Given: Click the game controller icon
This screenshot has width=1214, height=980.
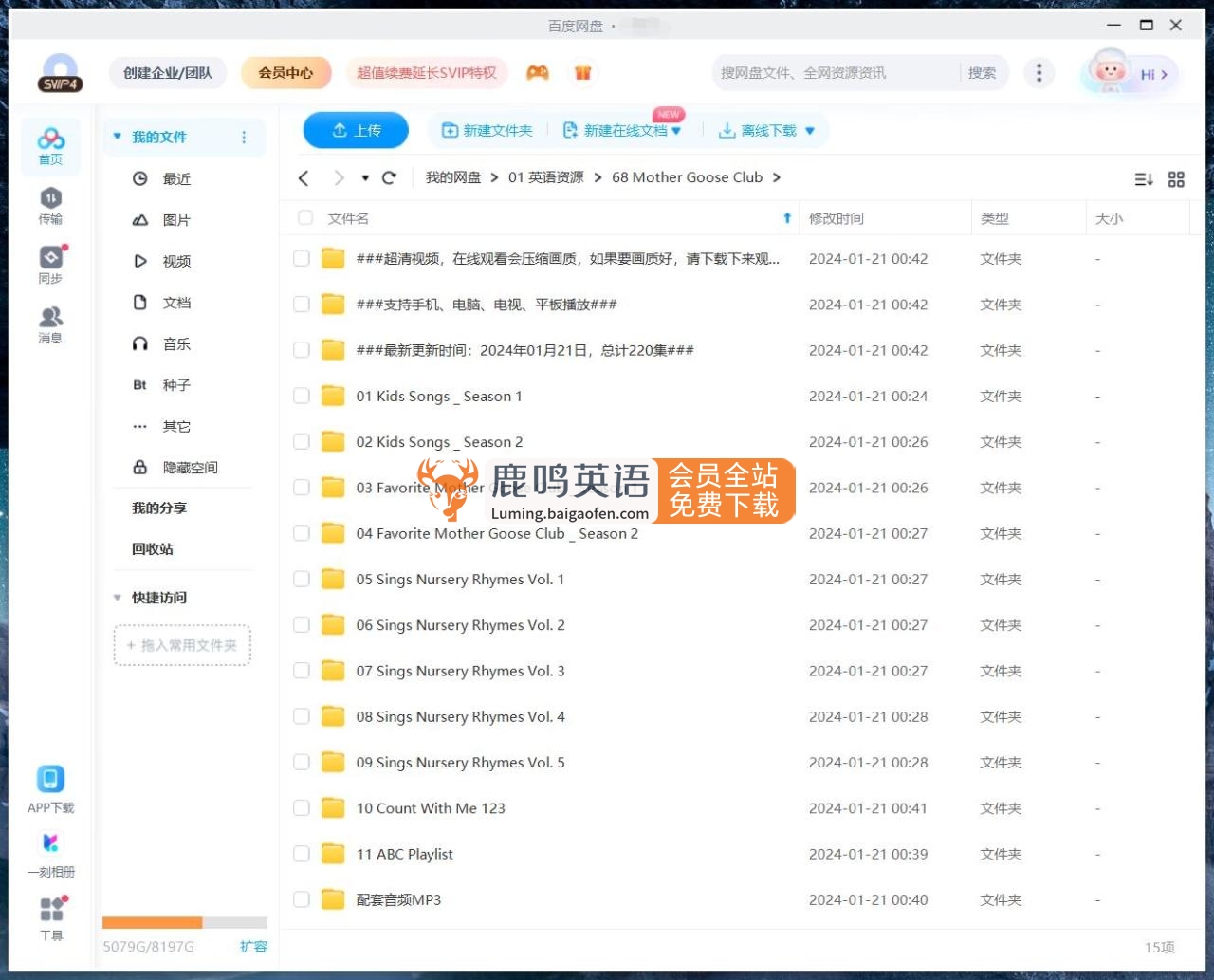Looking at the screenshot, I should point(538,73).
